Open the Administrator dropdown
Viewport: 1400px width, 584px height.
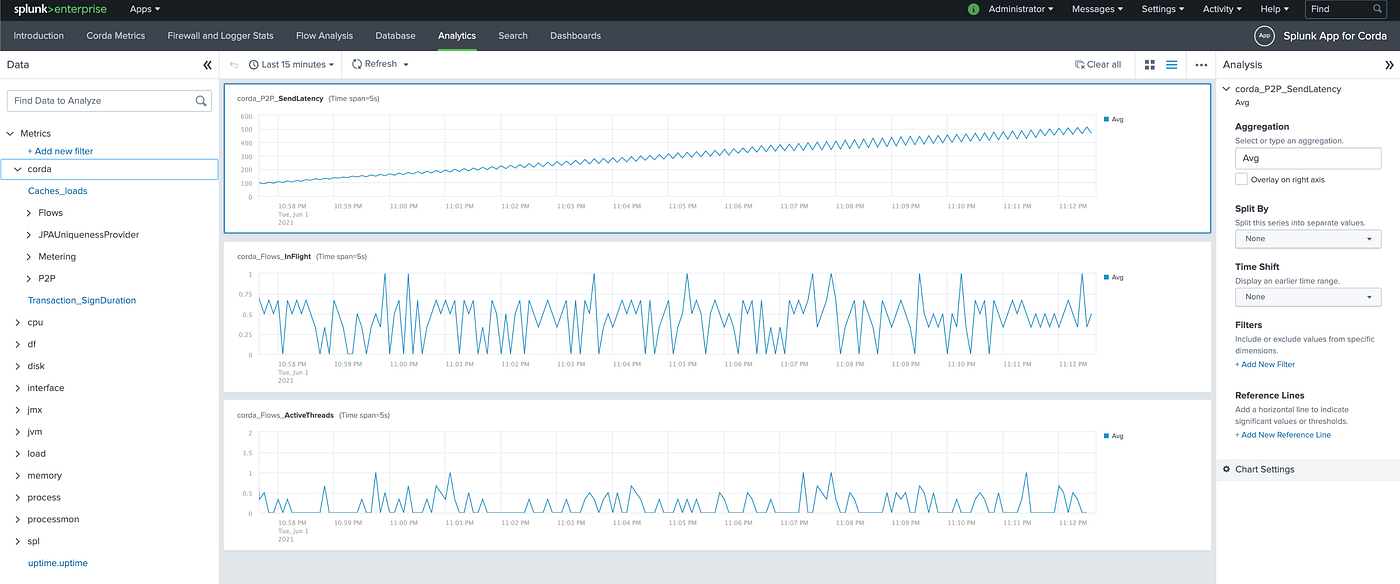pos(1021,9)
